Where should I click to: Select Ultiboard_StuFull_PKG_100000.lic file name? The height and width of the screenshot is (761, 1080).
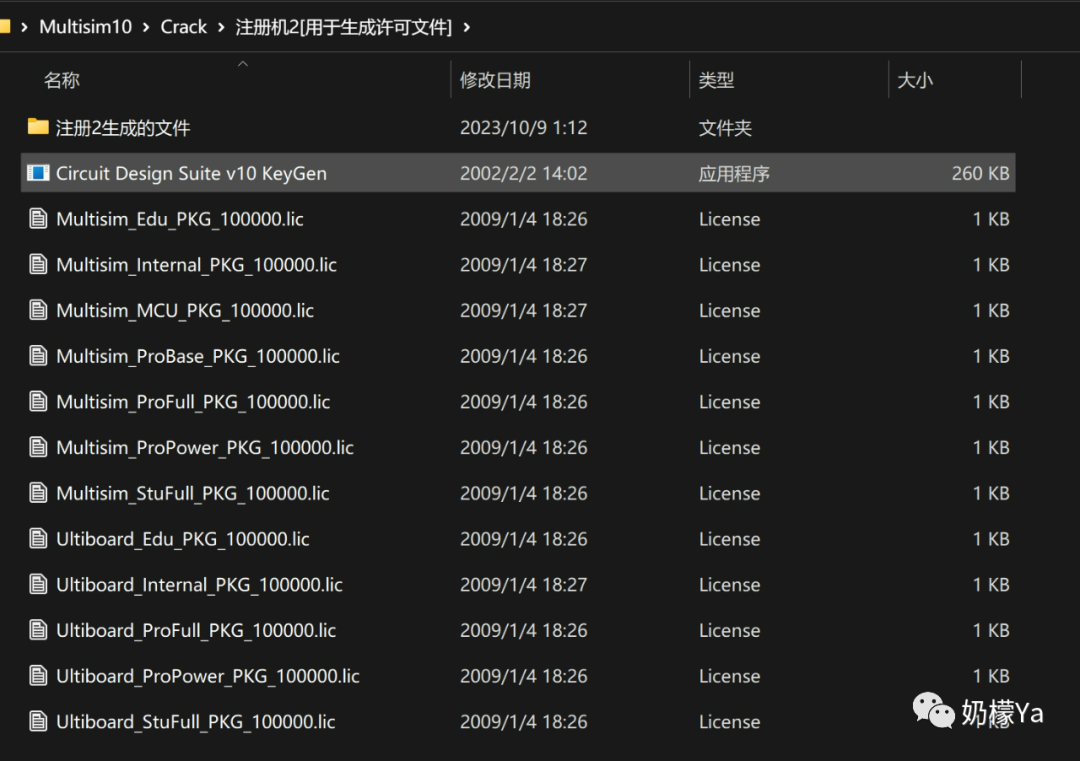[x=196, y=722]
